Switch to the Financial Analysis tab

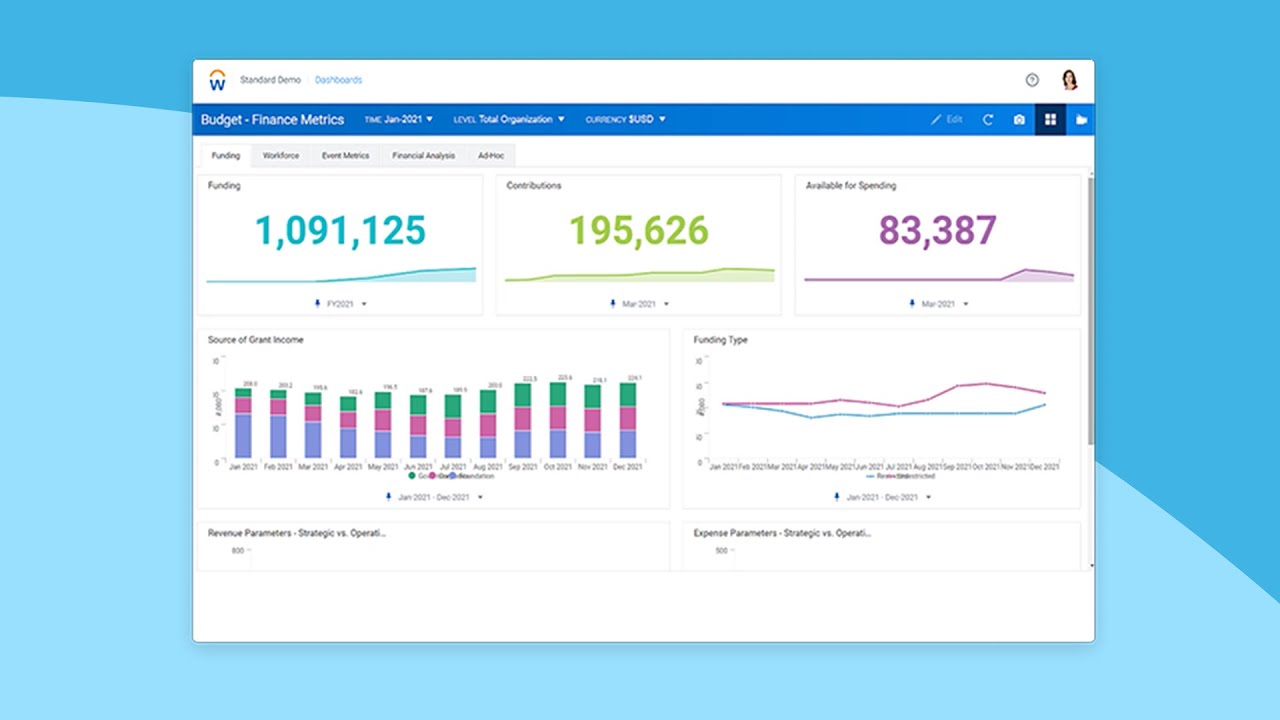pos(423,156)
